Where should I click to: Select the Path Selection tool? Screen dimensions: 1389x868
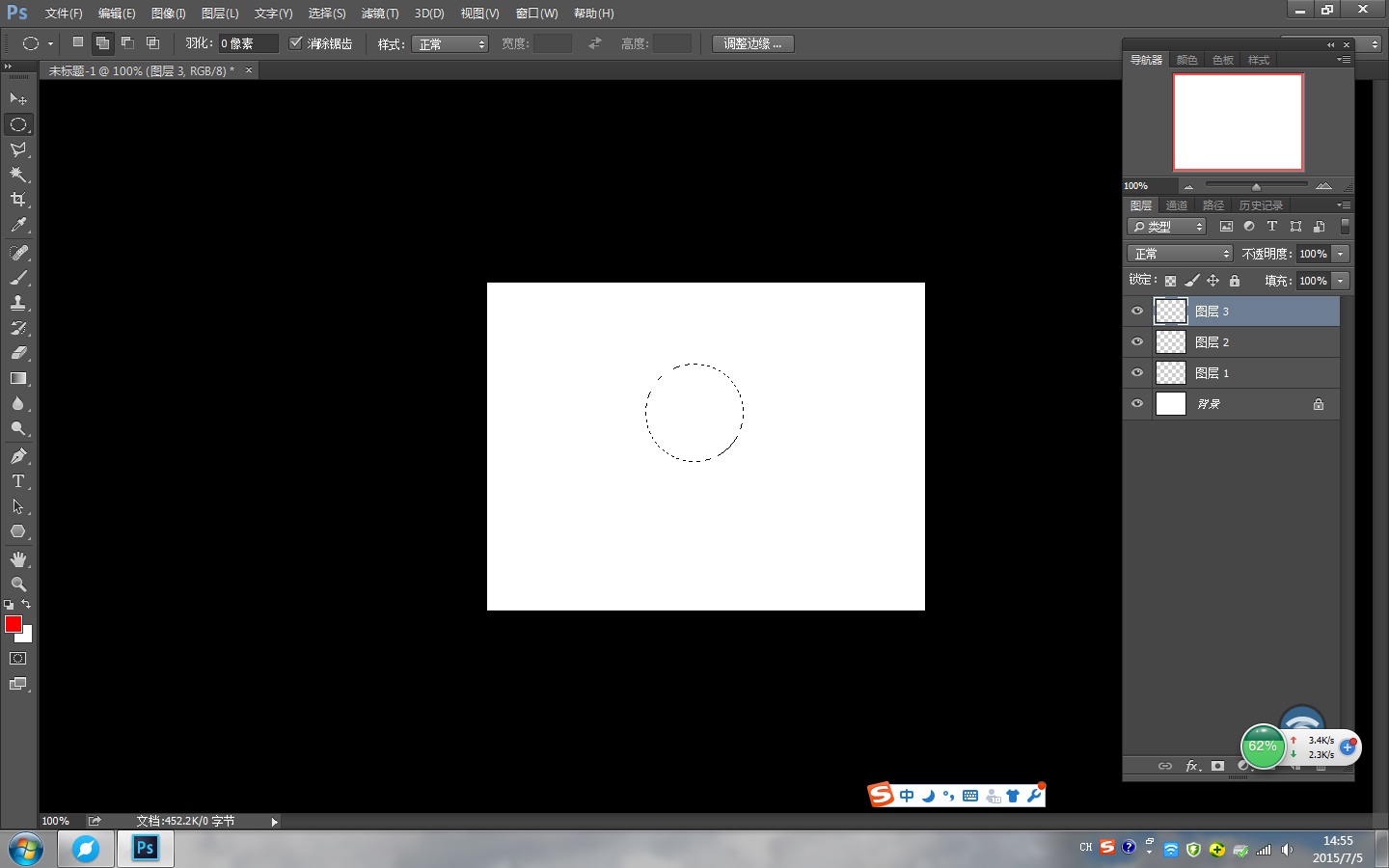(18, 506)
